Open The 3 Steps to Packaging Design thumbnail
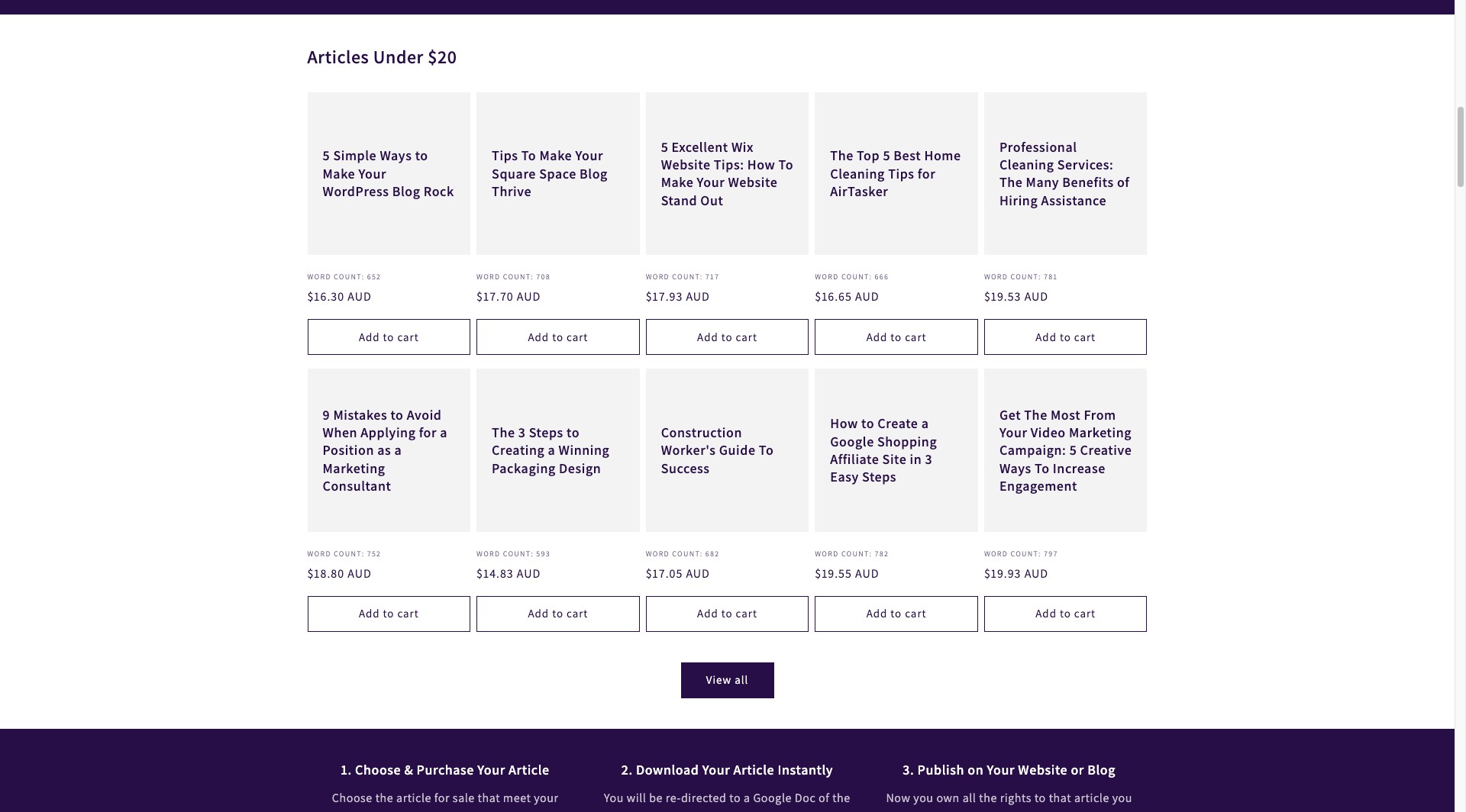1466x812 pixels. tap(550, 450)
